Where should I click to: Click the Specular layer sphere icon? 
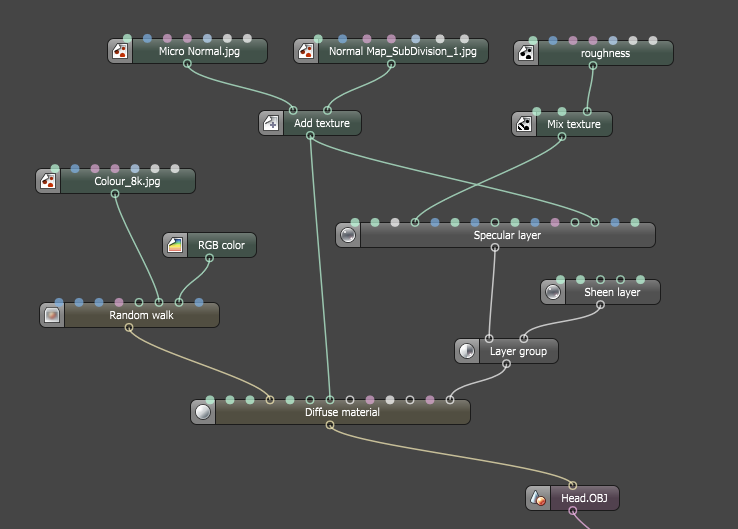tap(348, 235)
